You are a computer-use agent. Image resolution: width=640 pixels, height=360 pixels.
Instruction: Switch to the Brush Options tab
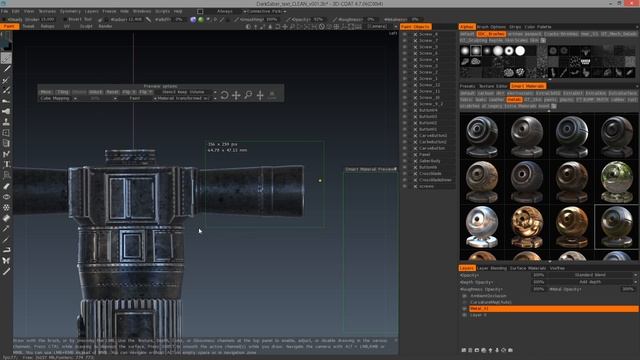[491, 27]
